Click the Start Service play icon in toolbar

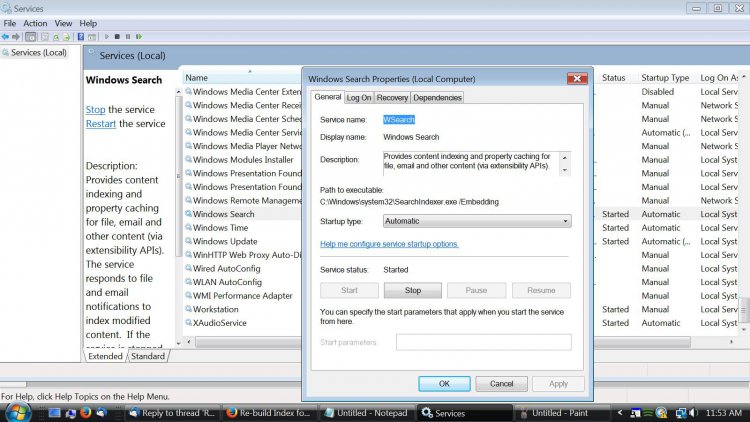pyautogui.click(x=107, y=37)
